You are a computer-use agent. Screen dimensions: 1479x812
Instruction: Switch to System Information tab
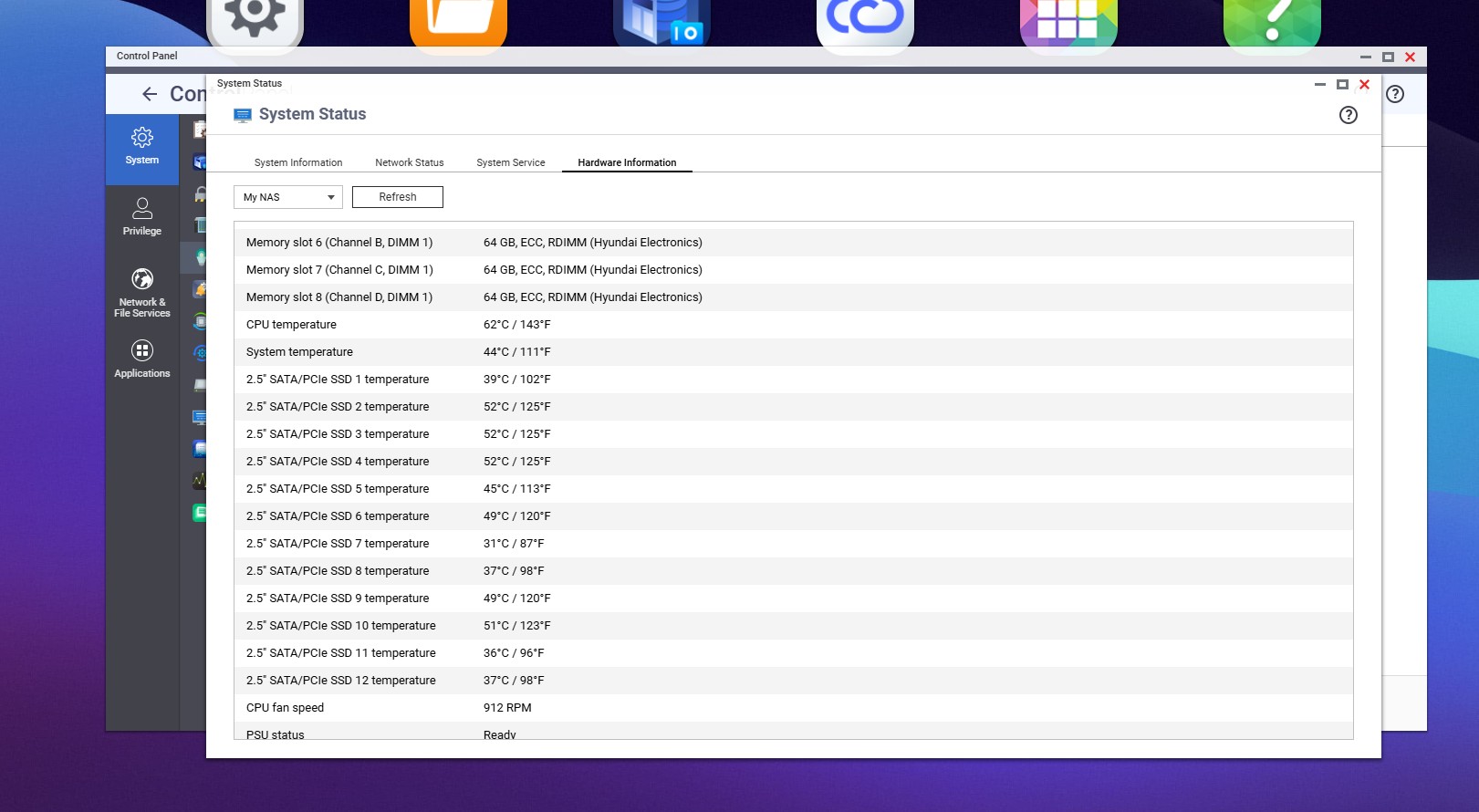coord(298,162)
